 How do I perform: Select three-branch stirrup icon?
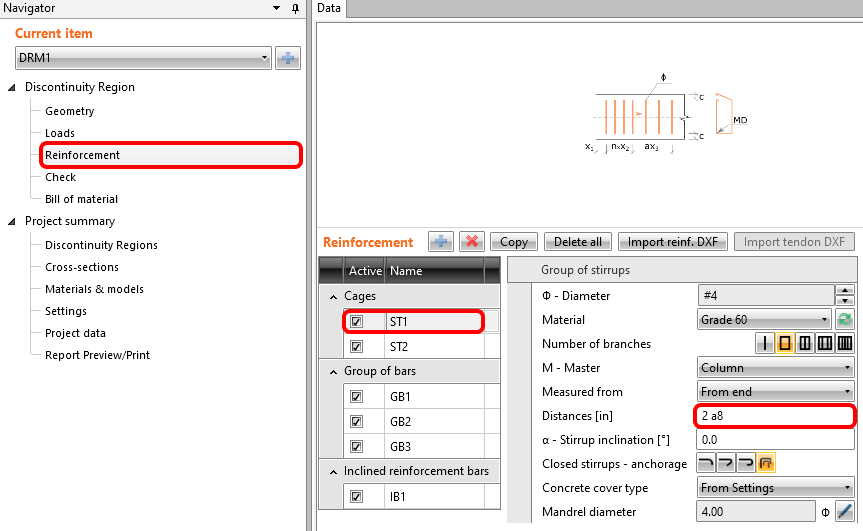805,343
